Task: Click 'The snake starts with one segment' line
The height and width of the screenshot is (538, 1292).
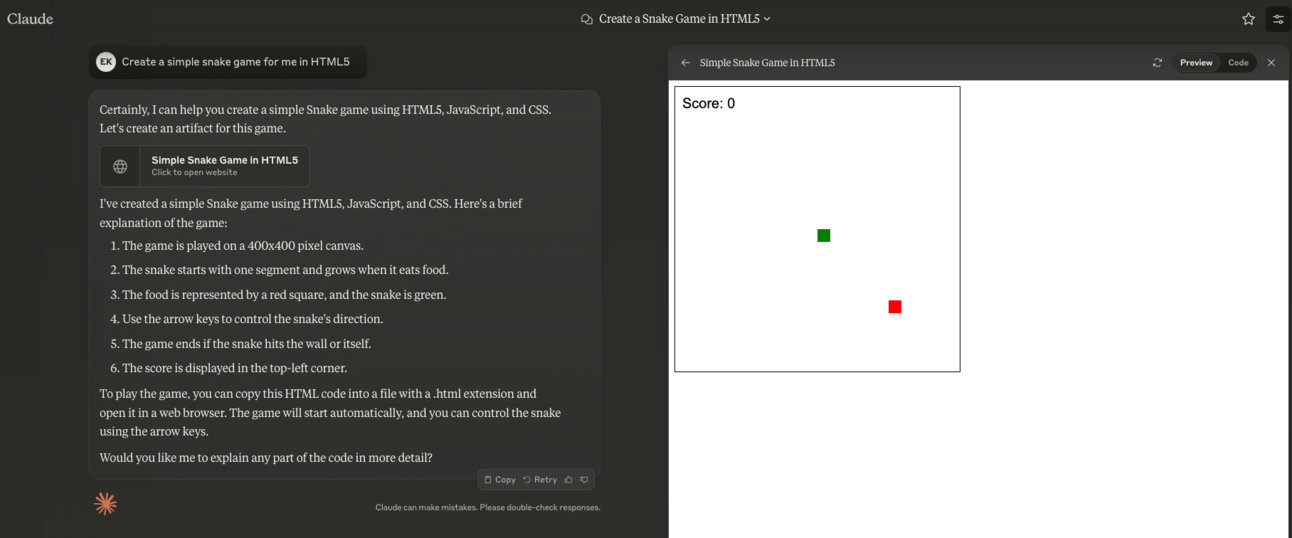Action: (x=285, y=270)
